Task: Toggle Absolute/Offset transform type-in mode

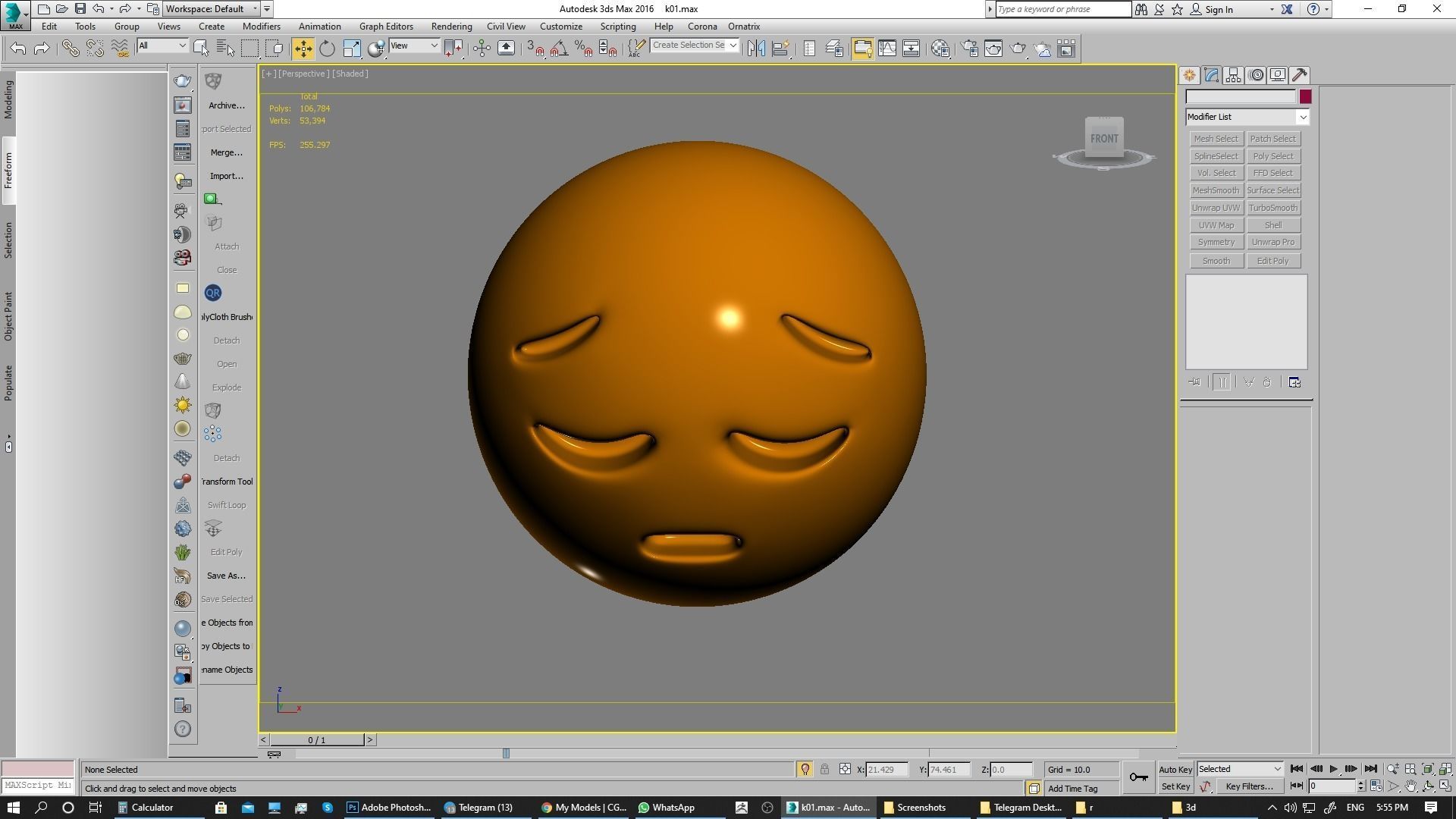Action: pos(845,769)
